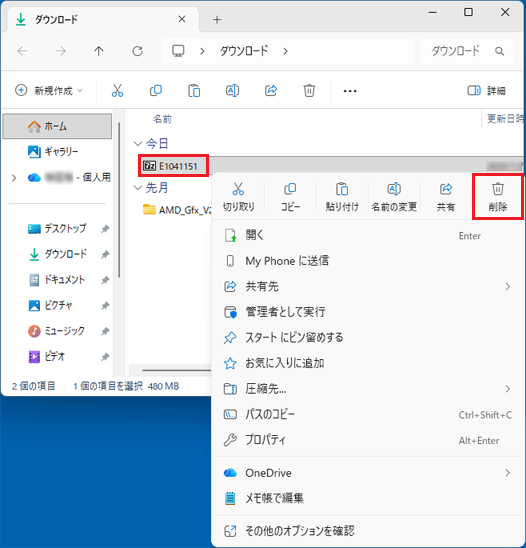Select 管理者として実行
Viewport: 526px width, 548px height.
click(367, 312)
